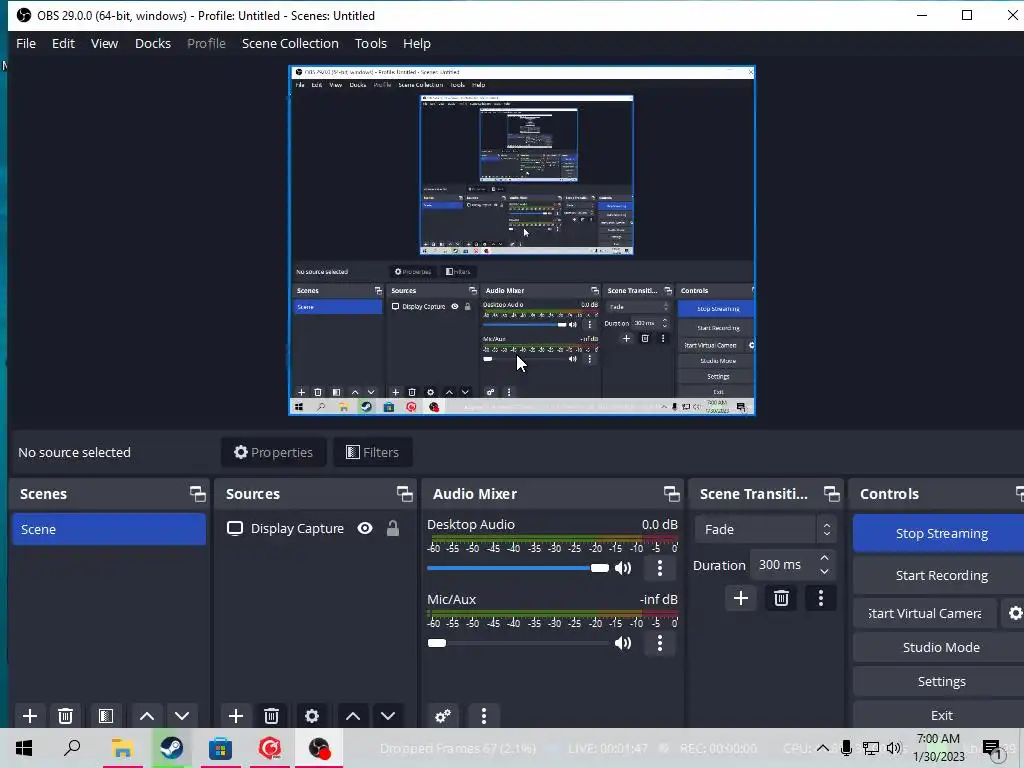Image resolution: width=1024 pixels, height=768 pixels.
Task: Click Start Virtual Camera button
Action: 925,613
